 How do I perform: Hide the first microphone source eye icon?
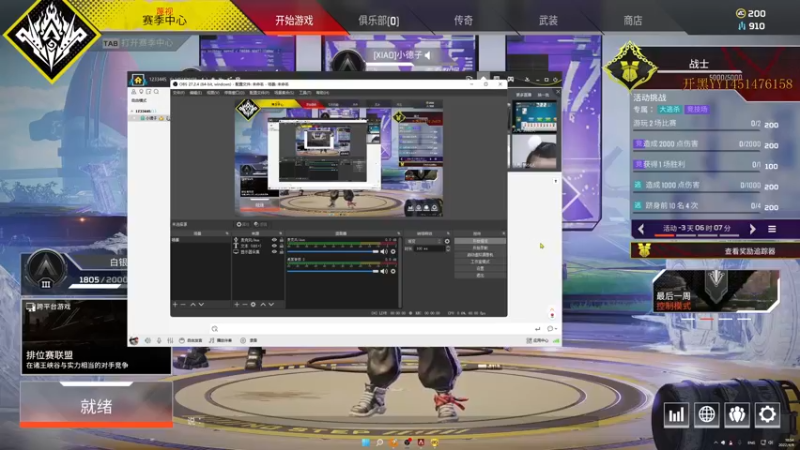tap(274, 240)
